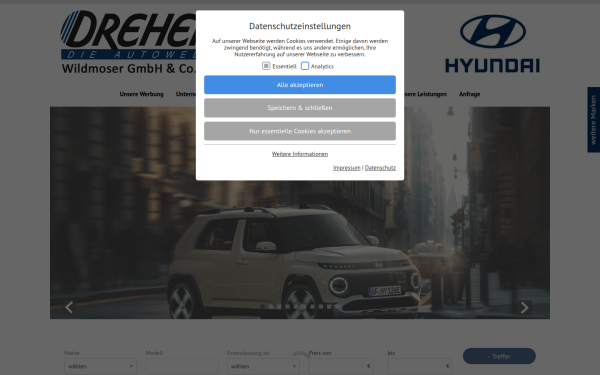The width and height of the screenshot is (600, 375).
Task: Open Unsere Werbung menu
Action: (141, 94)
